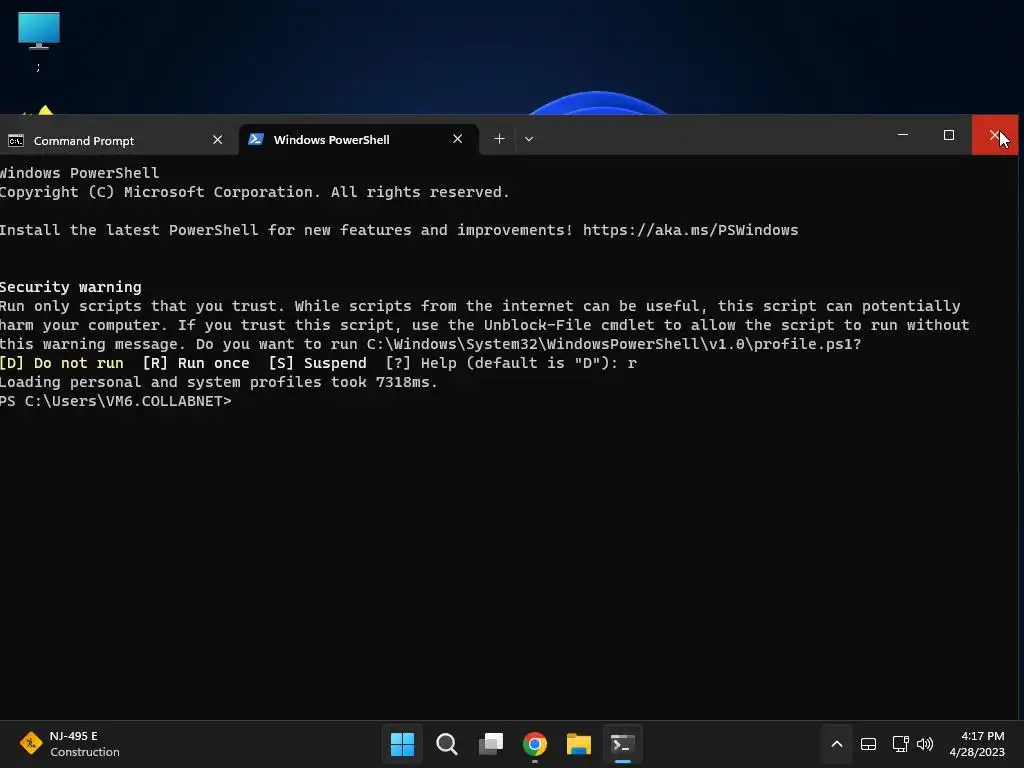
Task: Minimize the Terminal window
Action: tap(903, 135)
